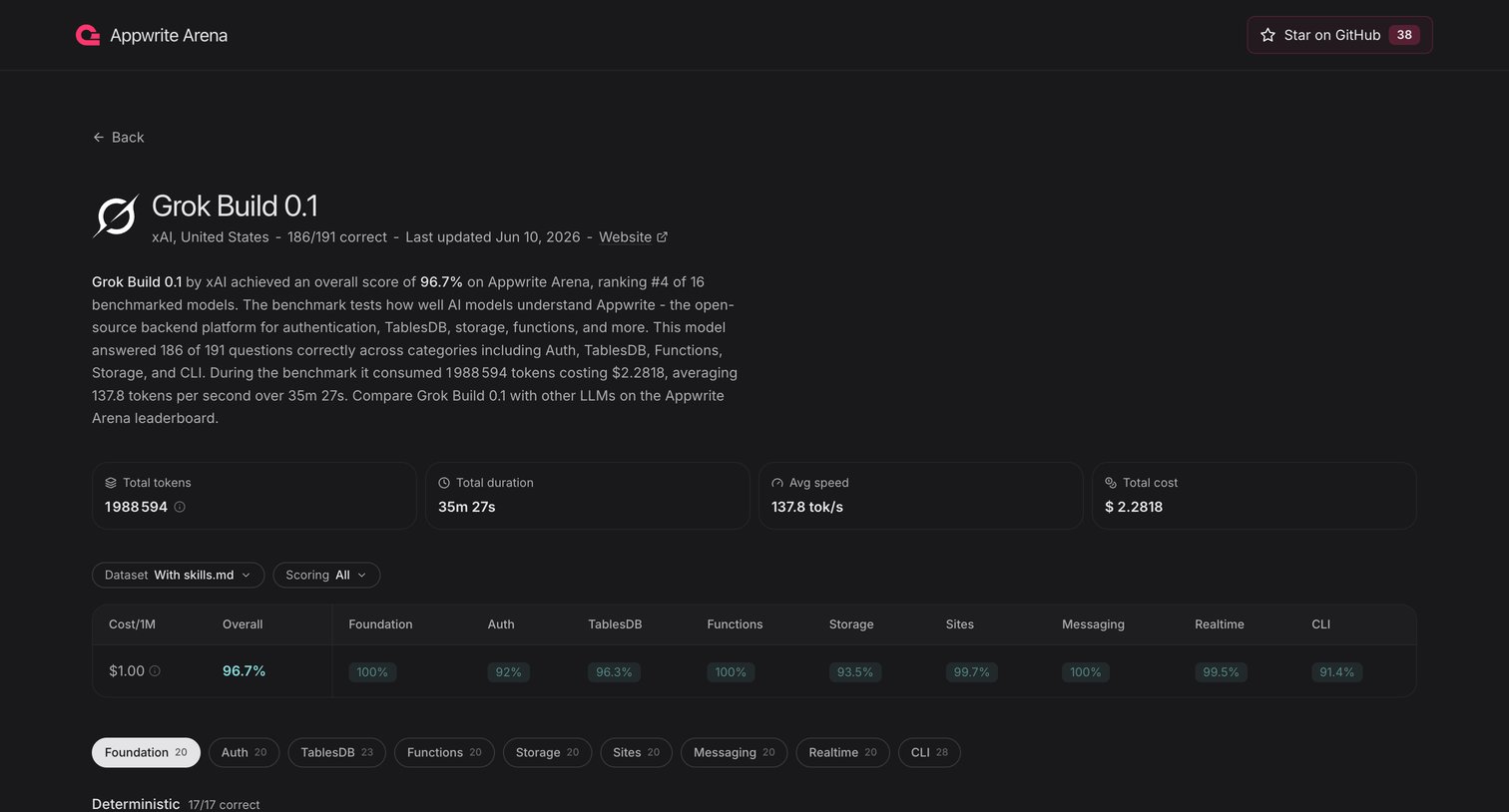Click the Total tokens layers icon
Screen dimensions: 1509x812
tap(111, 483)
